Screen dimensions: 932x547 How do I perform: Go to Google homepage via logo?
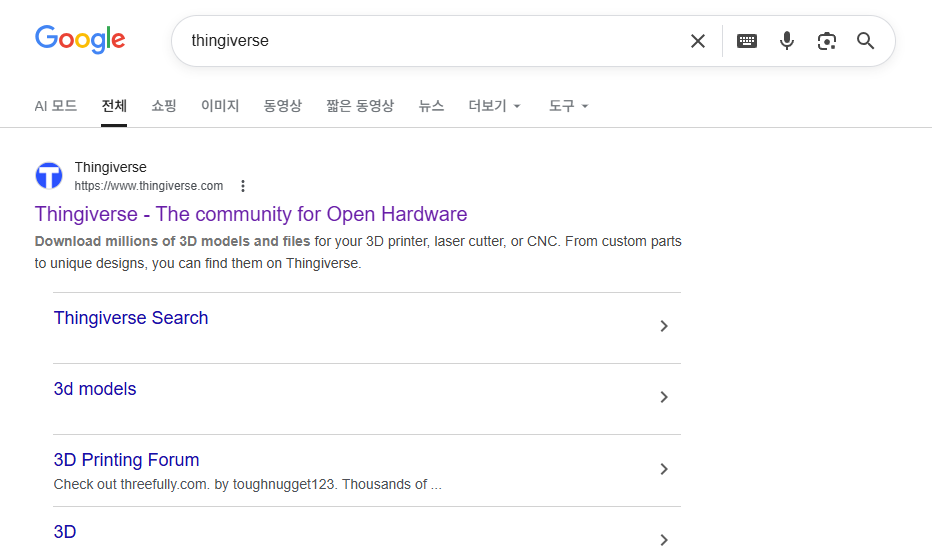(80, 39)
